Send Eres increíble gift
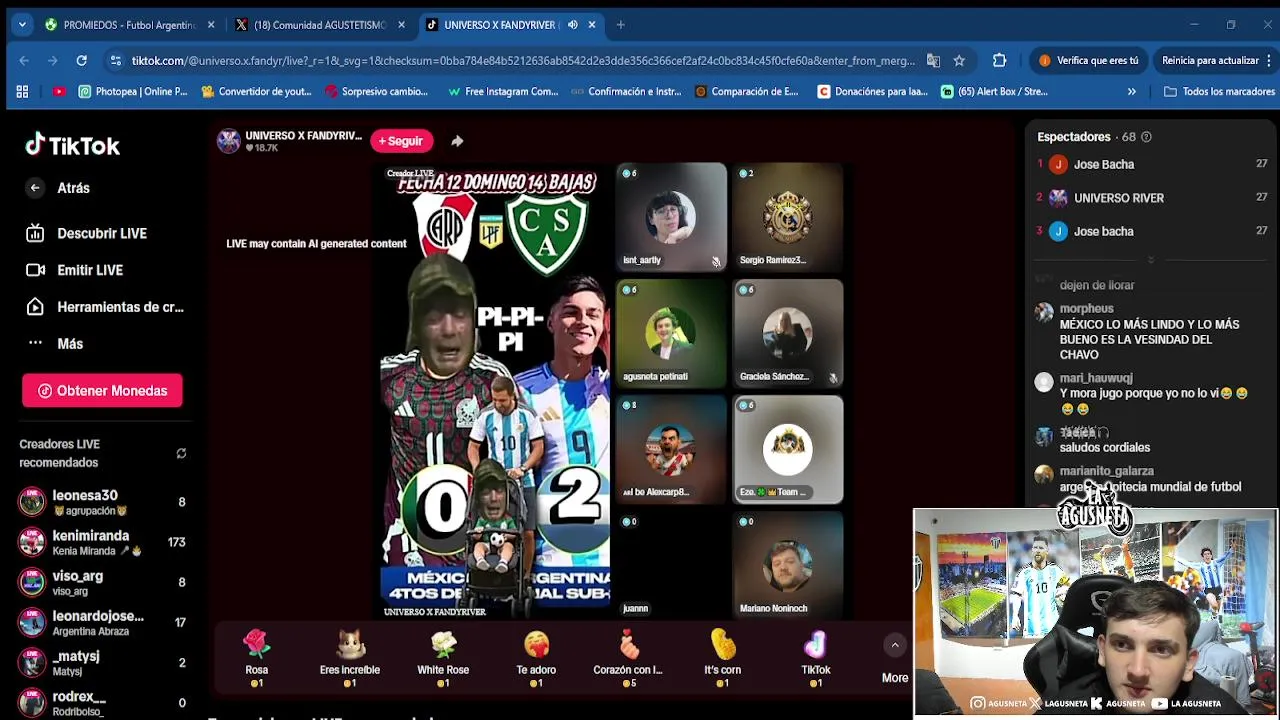 (350, 658)
